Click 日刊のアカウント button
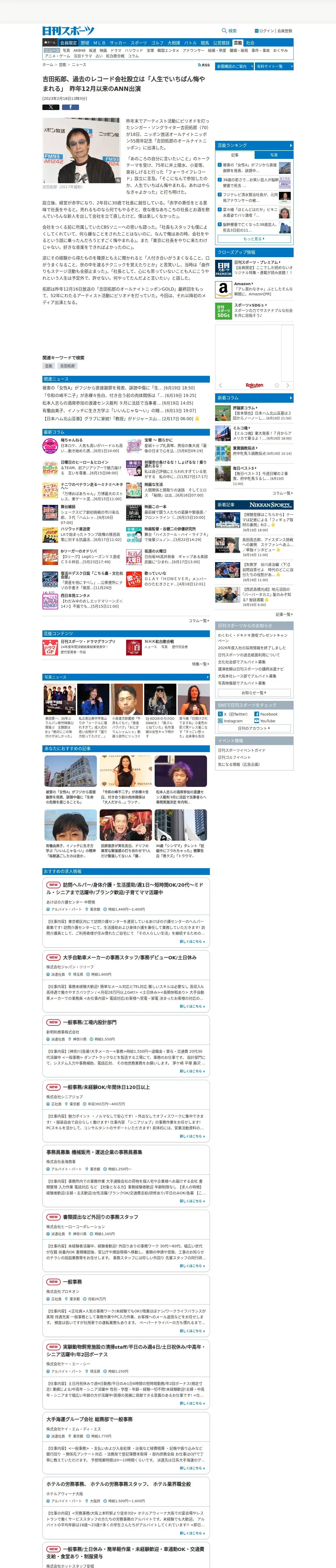The height and width of the screenshot is (1568, 336). [254, 729]
